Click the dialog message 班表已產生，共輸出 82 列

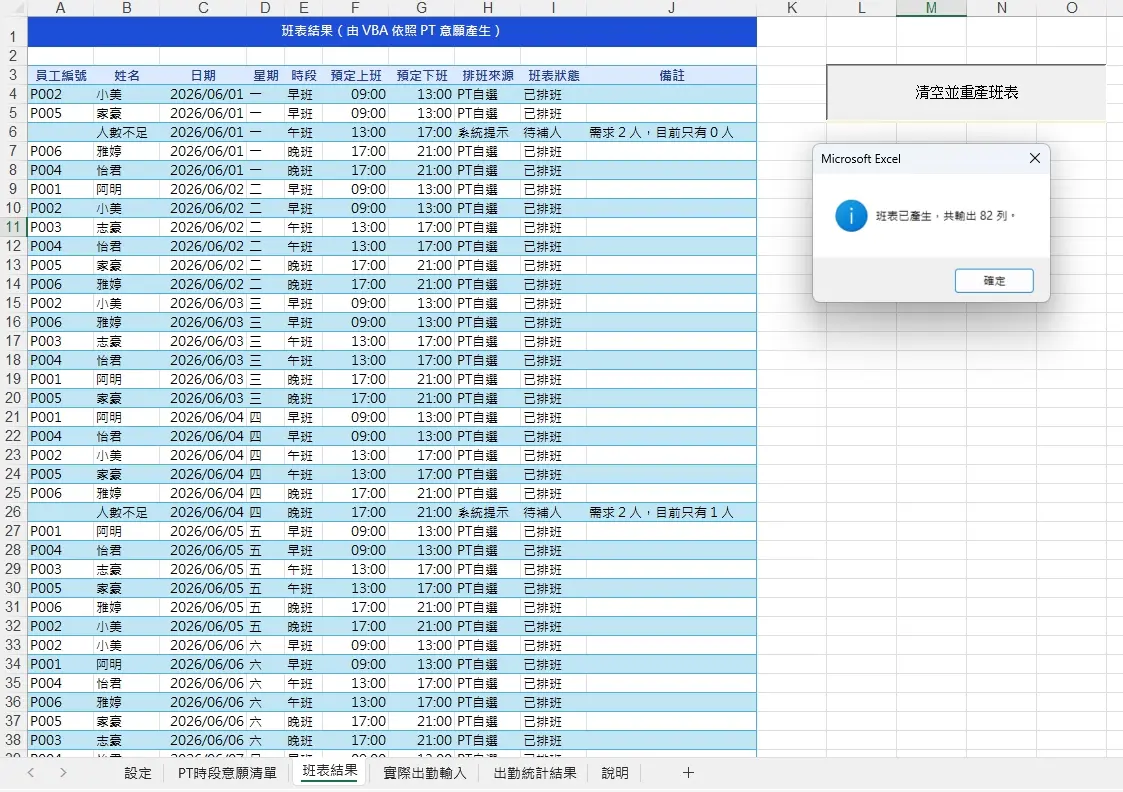click(945, 216)
